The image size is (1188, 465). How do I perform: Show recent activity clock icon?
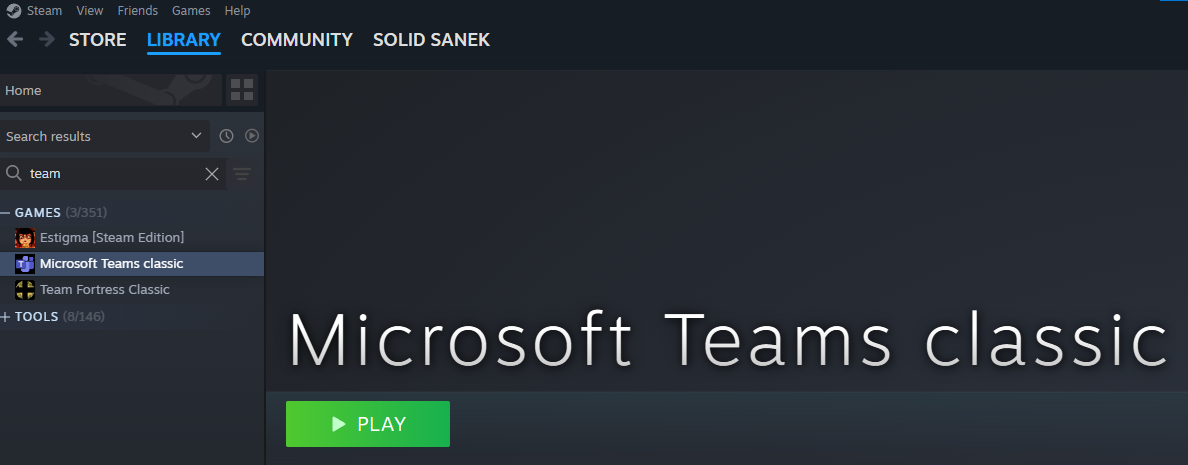pos(226,136)
